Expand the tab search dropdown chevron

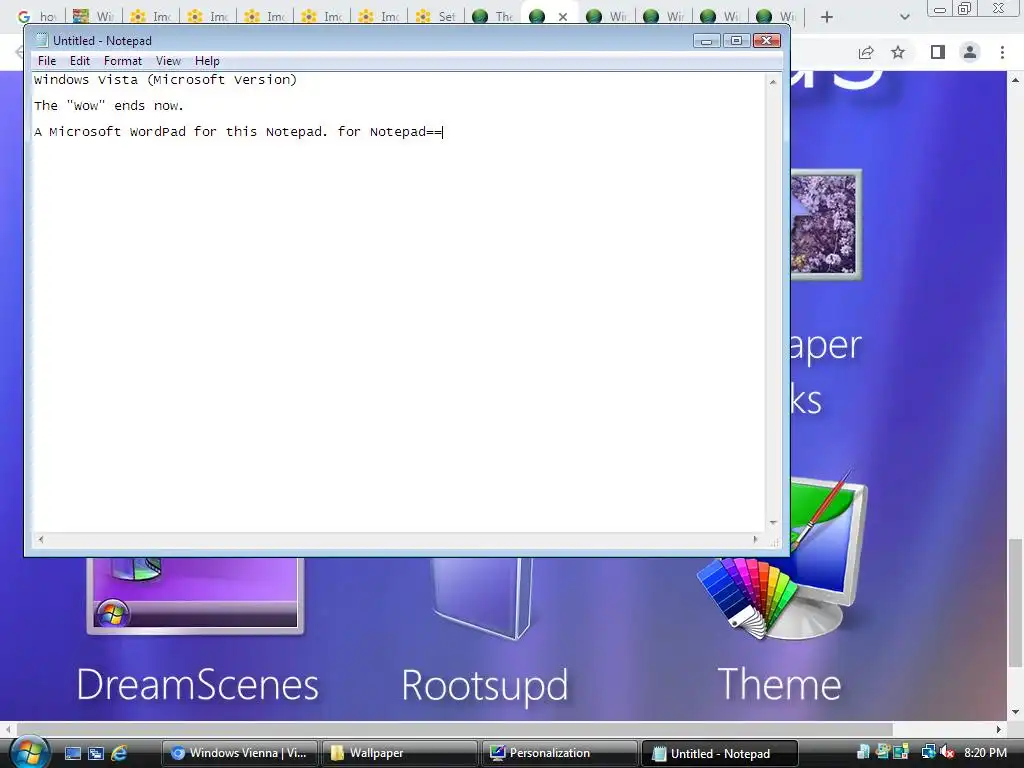pyautogui.click(x=904, y=17)
